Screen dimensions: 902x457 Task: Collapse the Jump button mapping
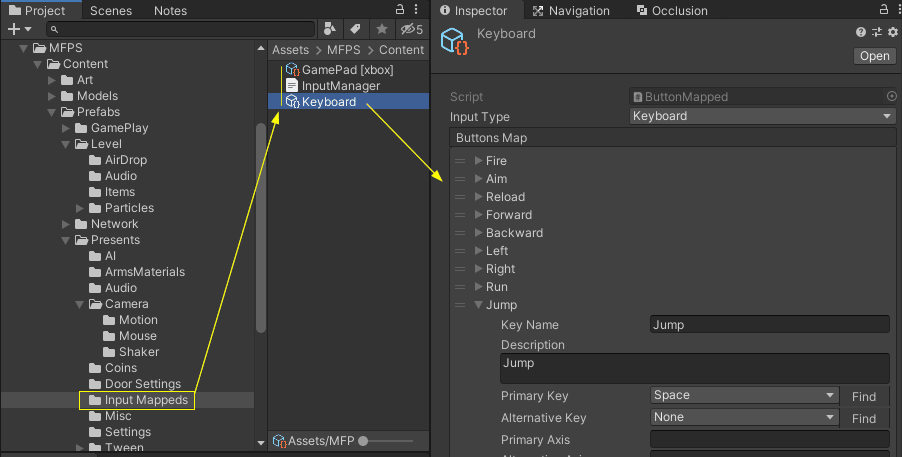[479, 305]
